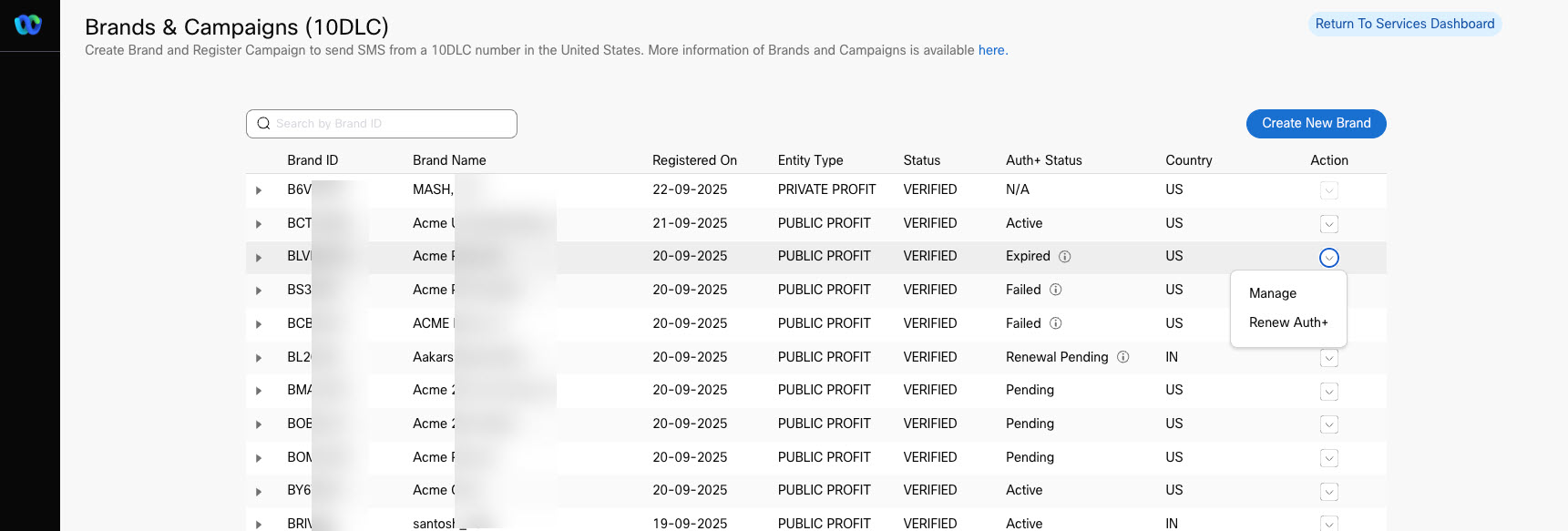The width and height of the screenshot is (1568, 531).
Task: Collapse the open action dropdown on the Expired row
Action: [x=1328, y=258]
